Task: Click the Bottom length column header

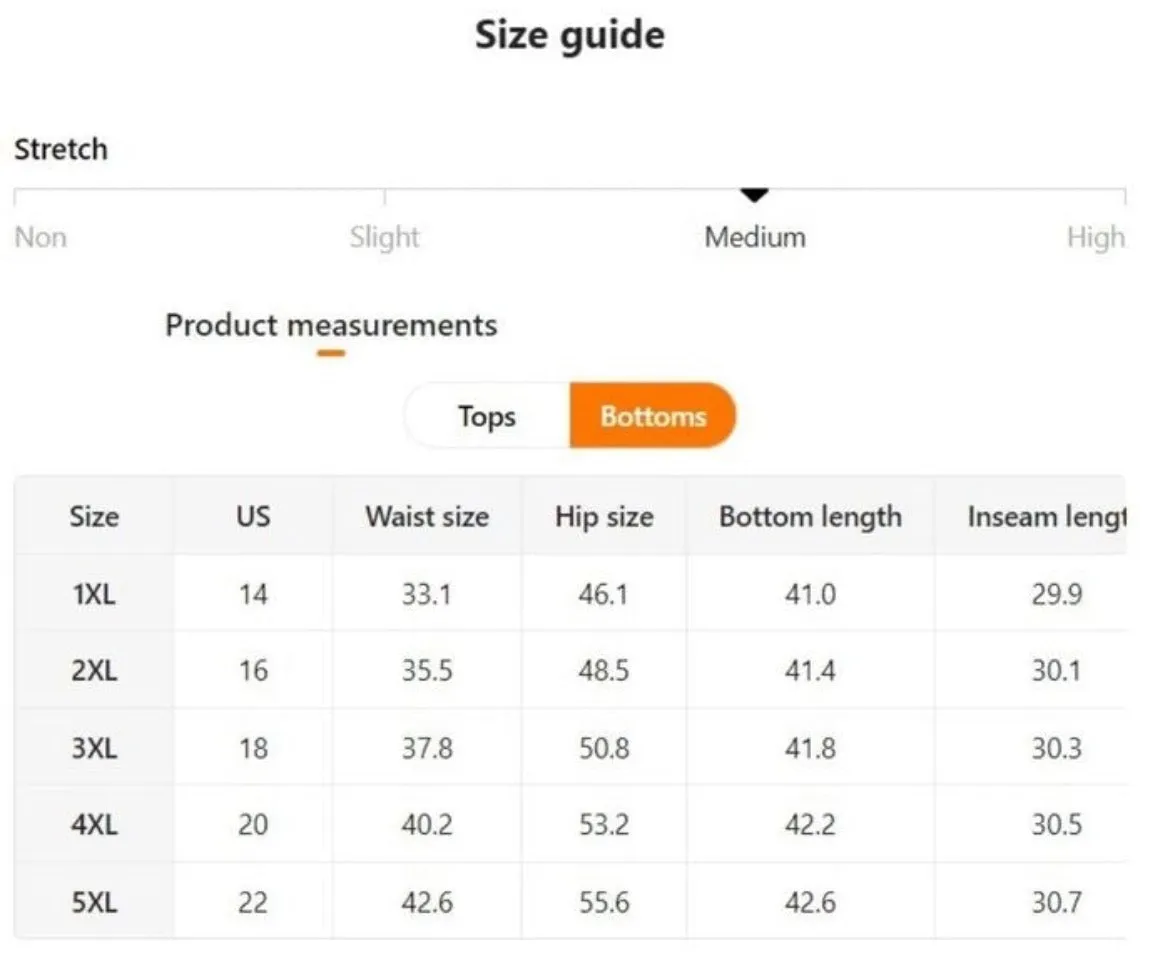Action: pos(810,516)
